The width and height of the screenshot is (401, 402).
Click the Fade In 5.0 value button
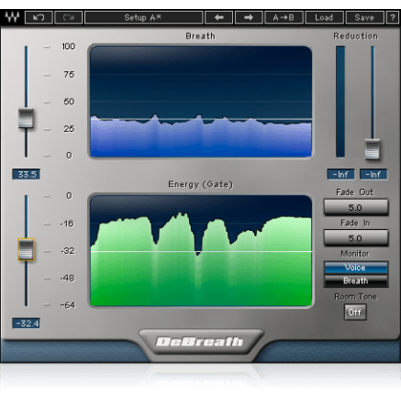356,238
